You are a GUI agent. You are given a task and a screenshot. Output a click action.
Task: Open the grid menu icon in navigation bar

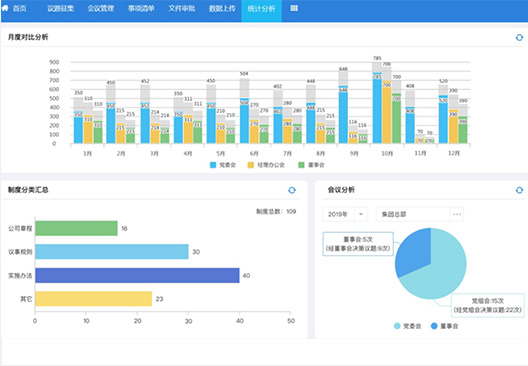[x=294, y=8]
